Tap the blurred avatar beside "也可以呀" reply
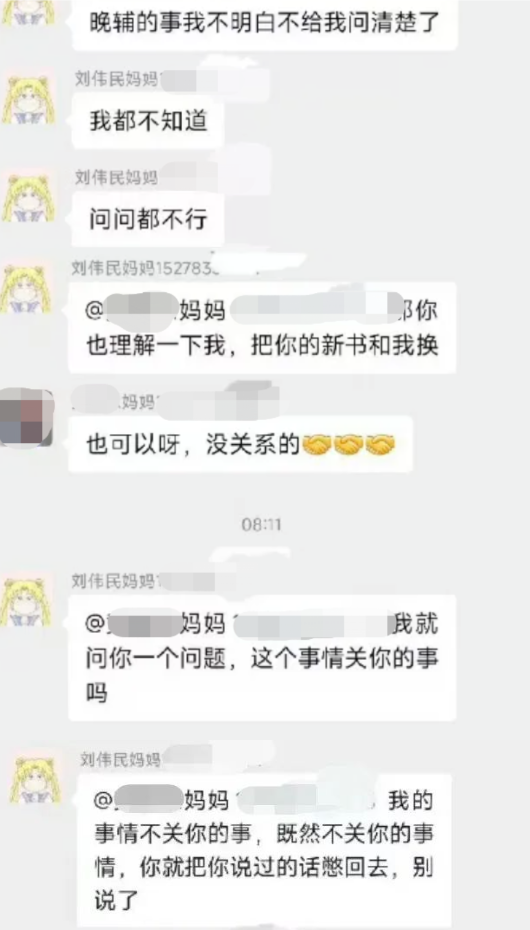530x930 pixels. [x=27, y=417]
